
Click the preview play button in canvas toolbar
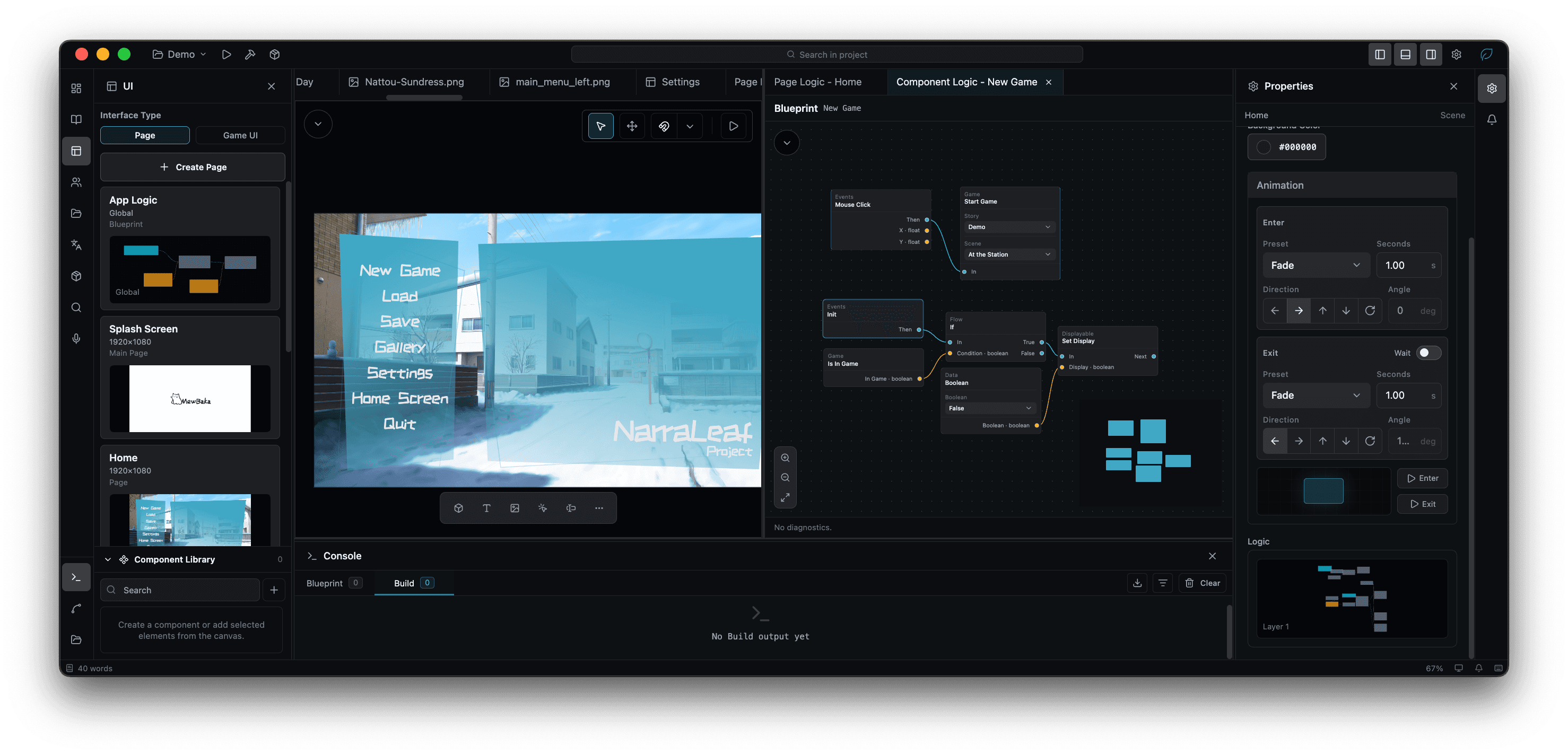pyautogui.click(x=734, y=126)
